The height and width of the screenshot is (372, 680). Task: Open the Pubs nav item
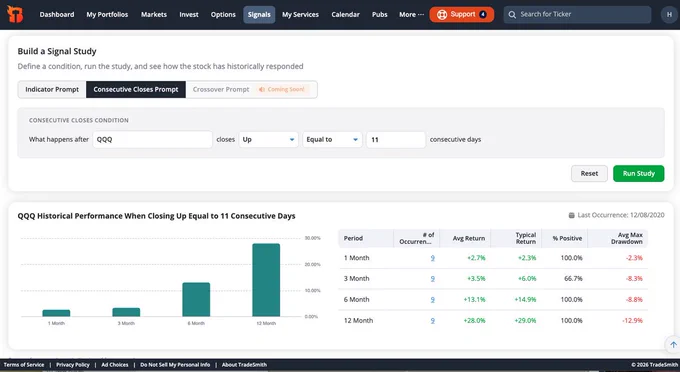point(379,14)
